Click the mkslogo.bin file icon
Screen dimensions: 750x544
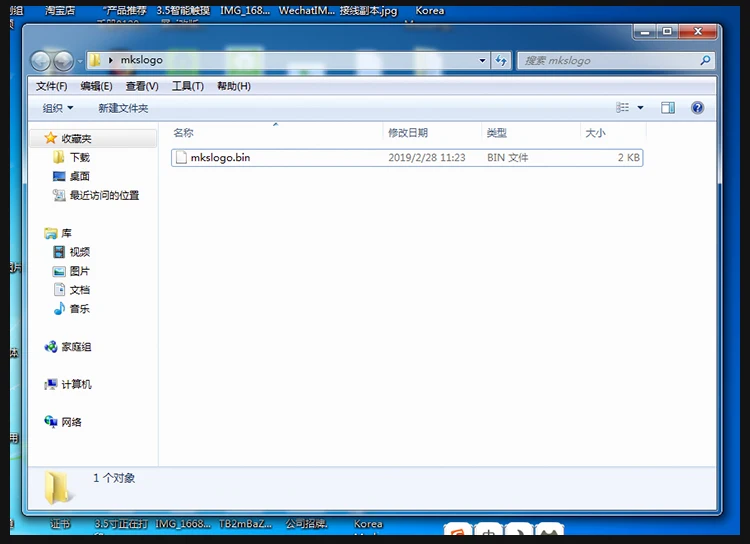point(181,157)
